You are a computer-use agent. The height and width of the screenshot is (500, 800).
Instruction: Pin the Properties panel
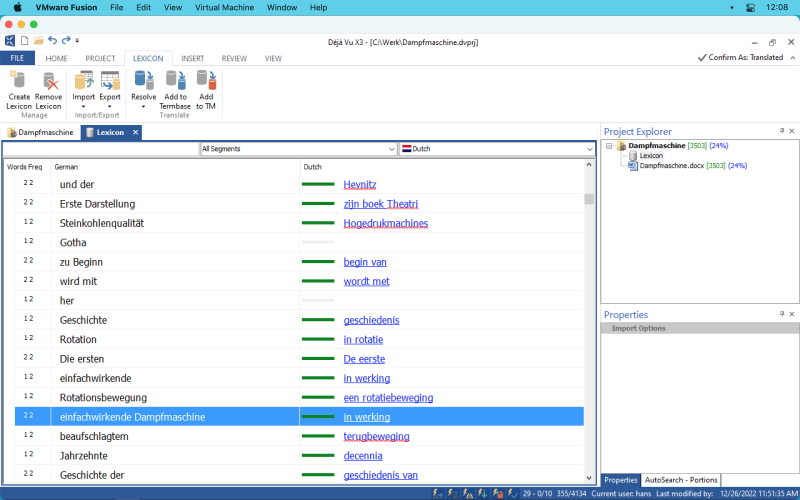[782, 314]
